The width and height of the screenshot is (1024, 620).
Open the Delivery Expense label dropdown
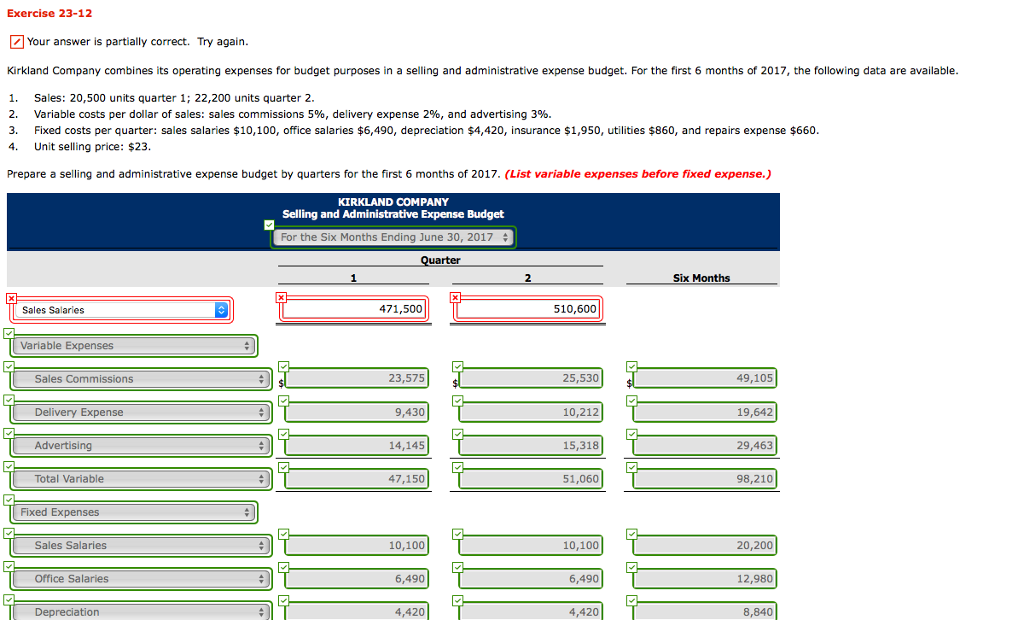click(140, 411)
